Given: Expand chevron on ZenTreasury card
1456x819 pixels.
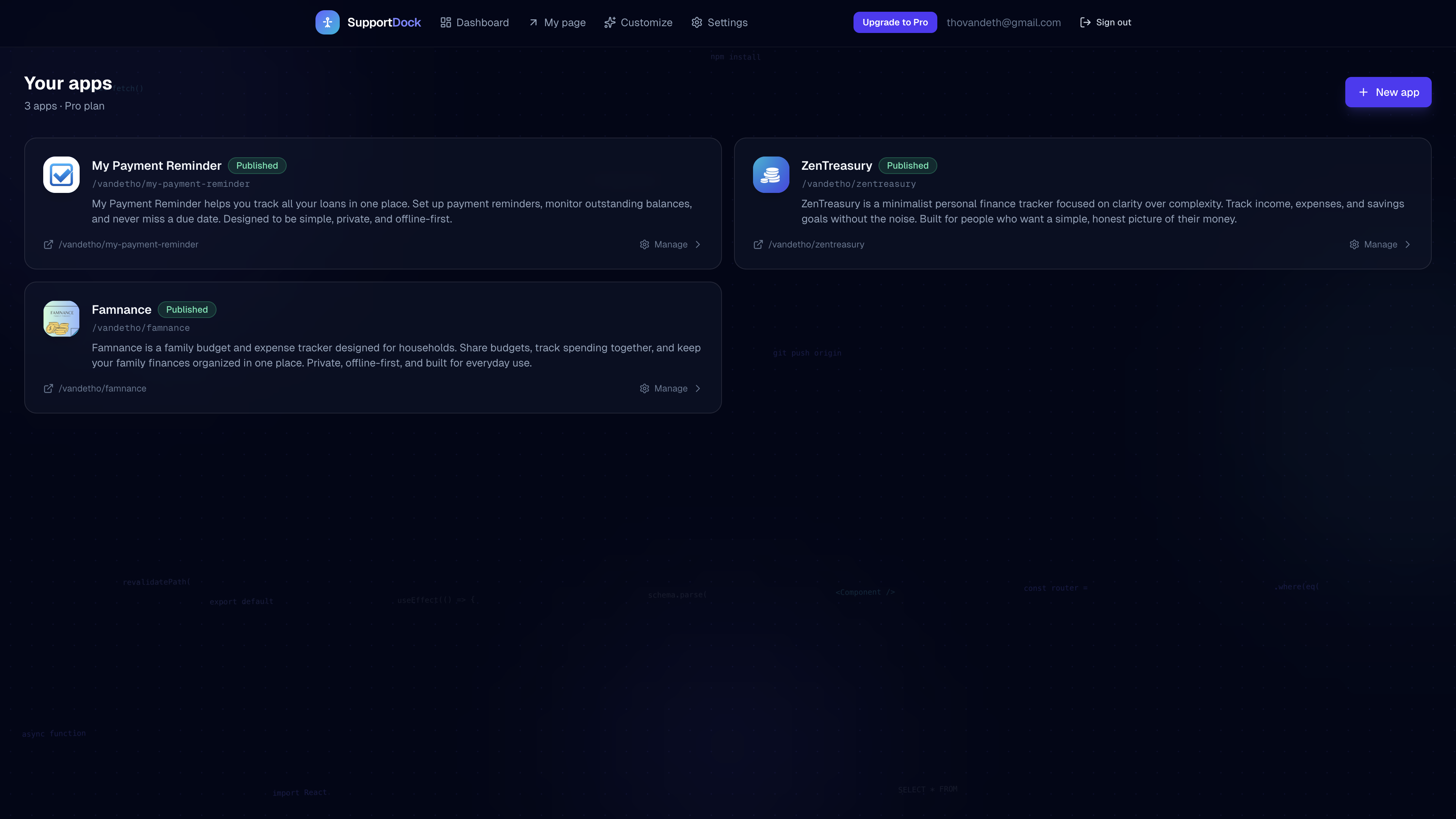Looking at the screenshot, I should [x=1407, y=244].
